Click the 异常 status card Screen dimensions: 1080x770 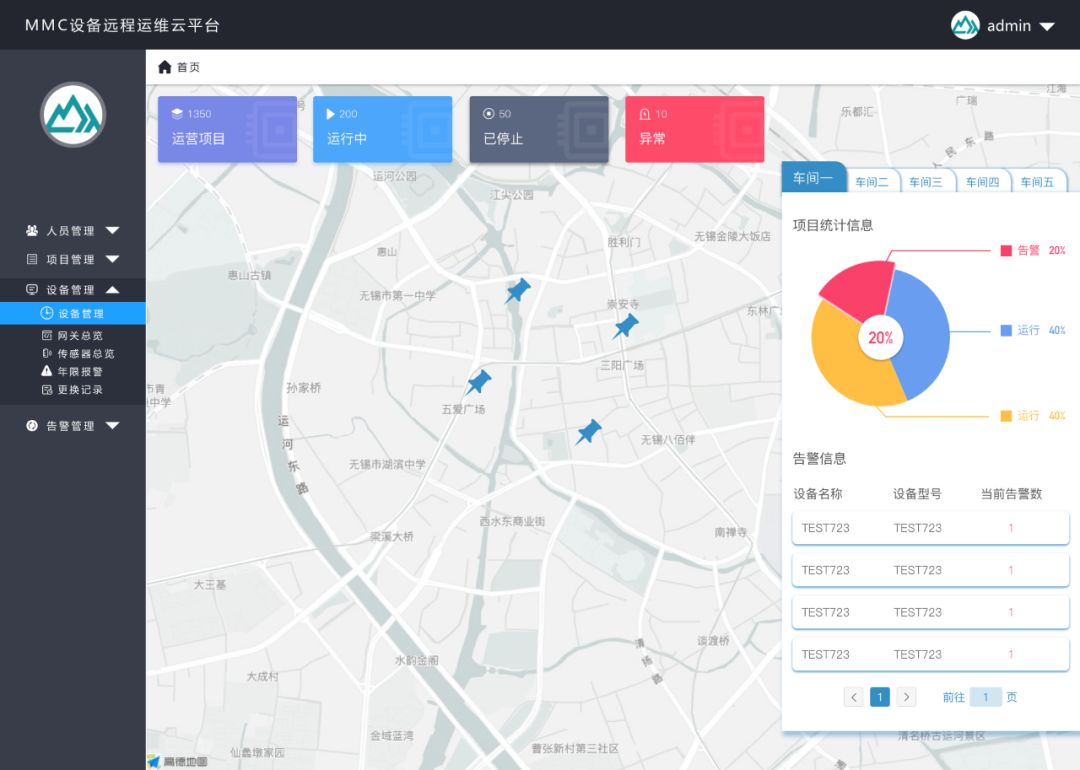694,129
